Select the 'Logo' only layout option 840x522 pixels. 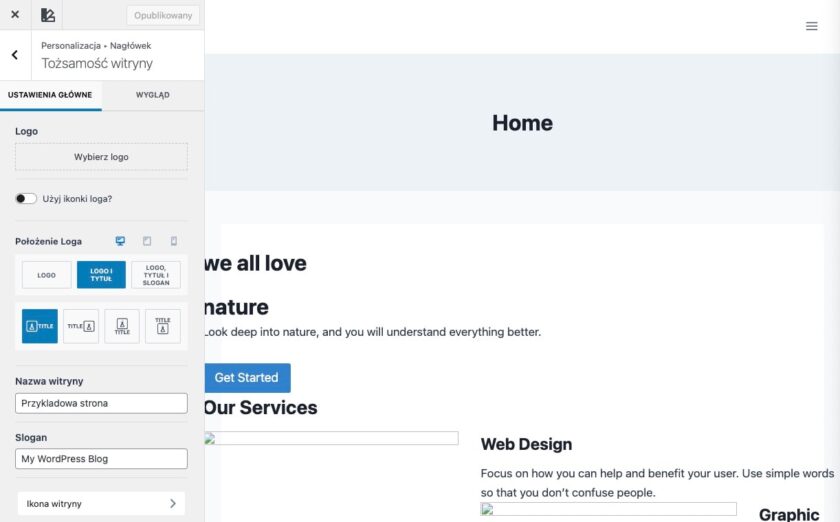click(x=47, y=275)
